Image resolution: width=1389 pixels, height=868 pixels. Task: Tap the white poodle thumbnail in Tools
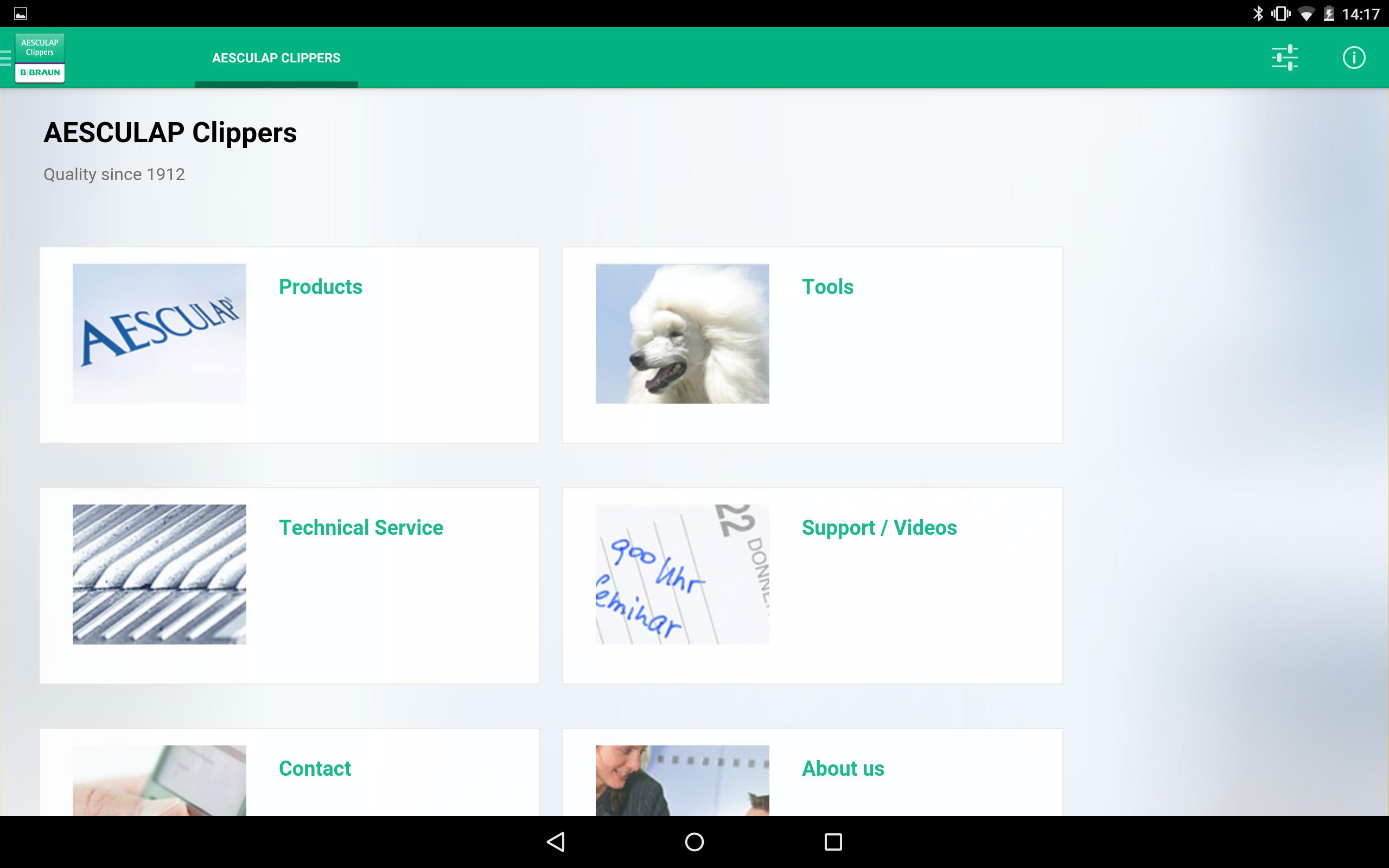click(682, 334)
